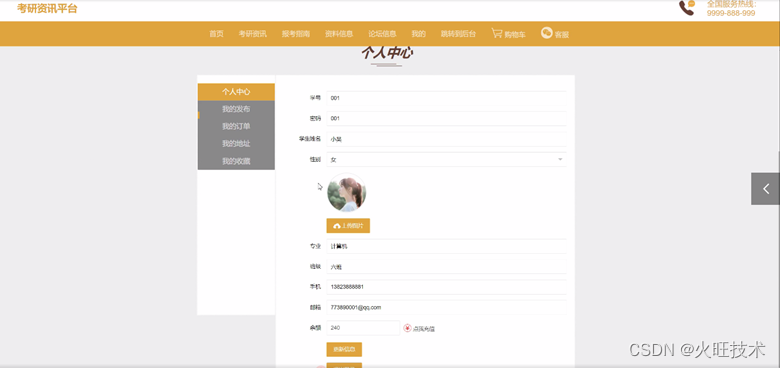The height and width of the screenshot is (368, 781).
Task: Open 报考指南 menu item
Action: pyautogui.click(x=296, y=34)
